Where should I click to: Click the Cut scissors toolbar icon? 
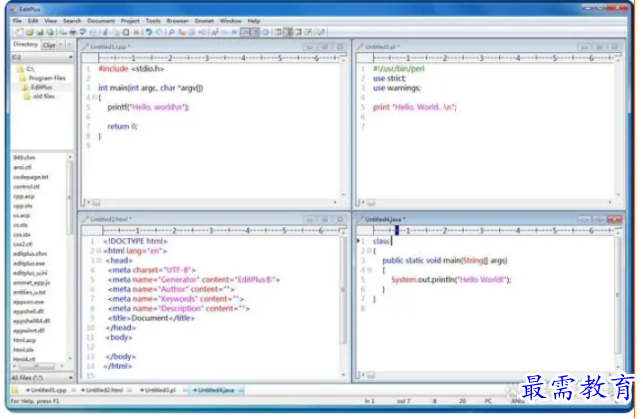coord(105,32)
